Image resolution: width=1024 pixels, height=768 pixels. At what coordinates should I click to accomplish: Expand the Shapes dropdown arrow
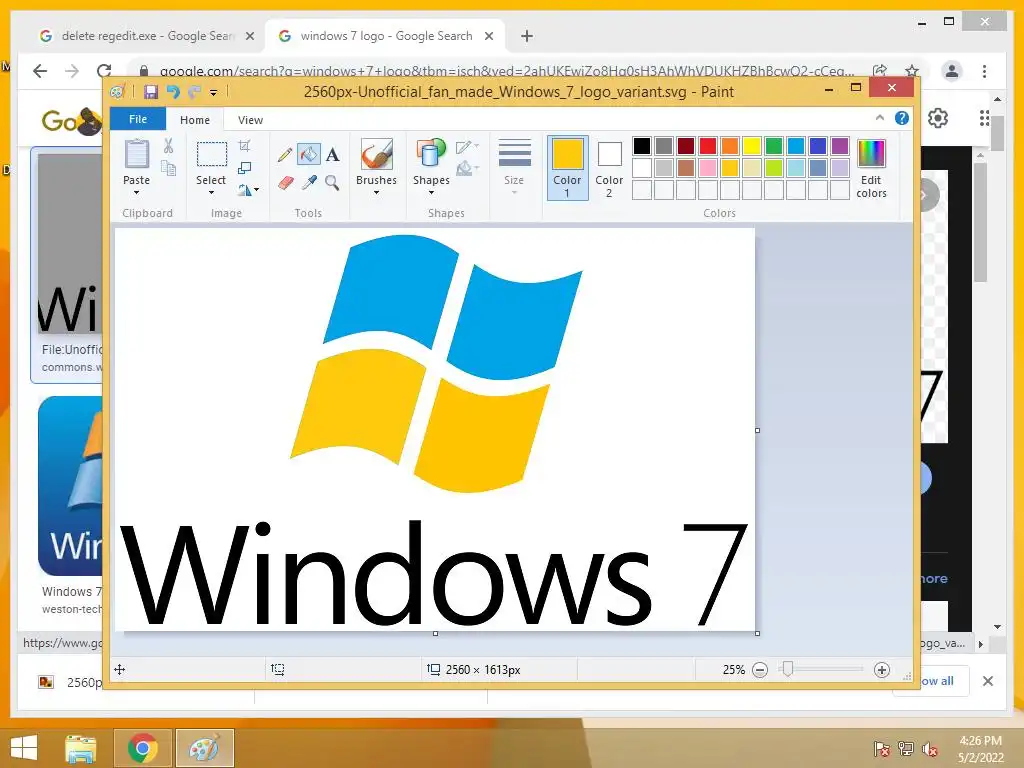(x=431, y=193)
